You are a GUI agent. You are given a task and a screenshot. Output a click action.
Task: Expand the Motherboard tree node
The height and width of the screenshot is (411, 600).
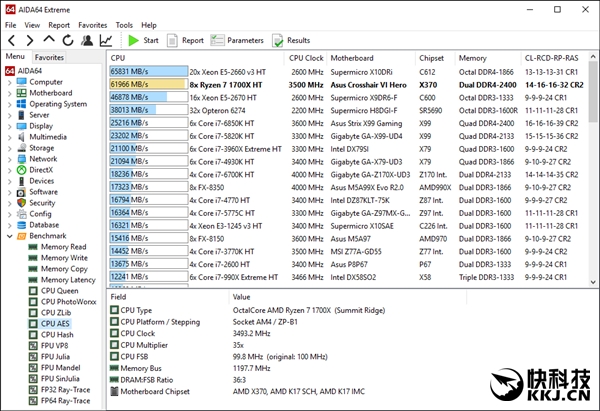pos(10,93)
